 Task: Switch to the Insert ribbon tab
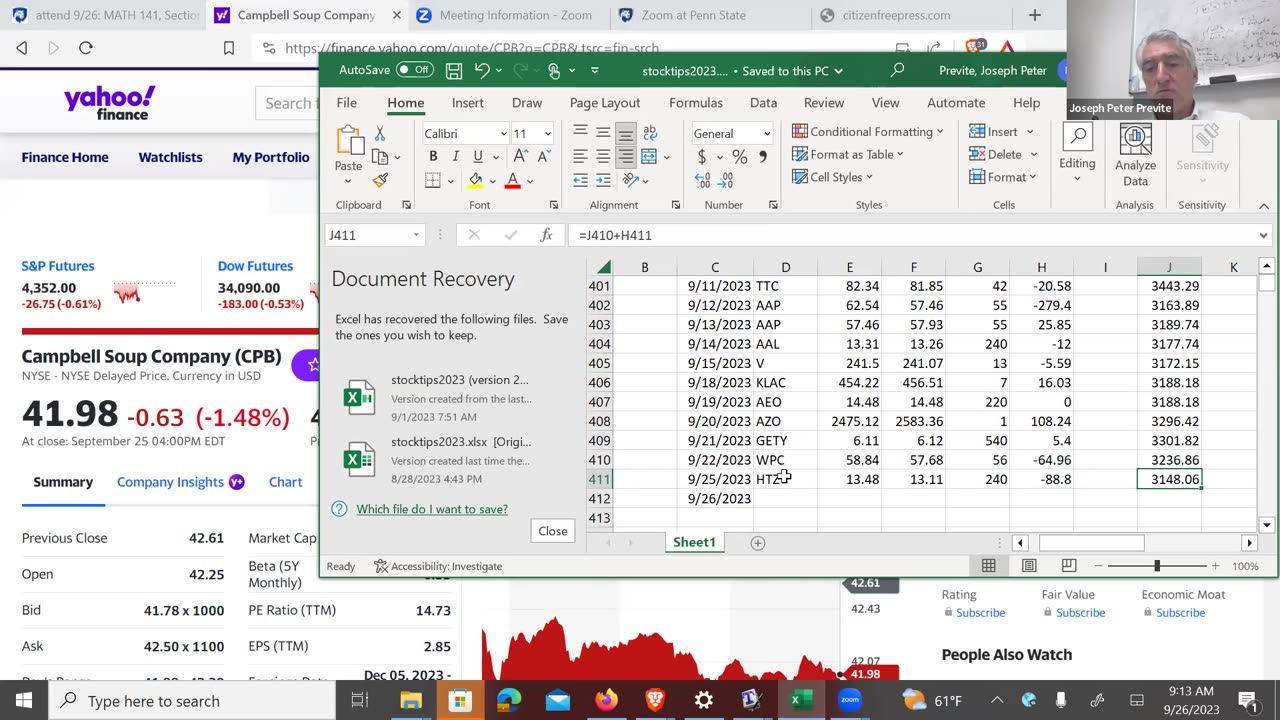(x=467, y=103)
